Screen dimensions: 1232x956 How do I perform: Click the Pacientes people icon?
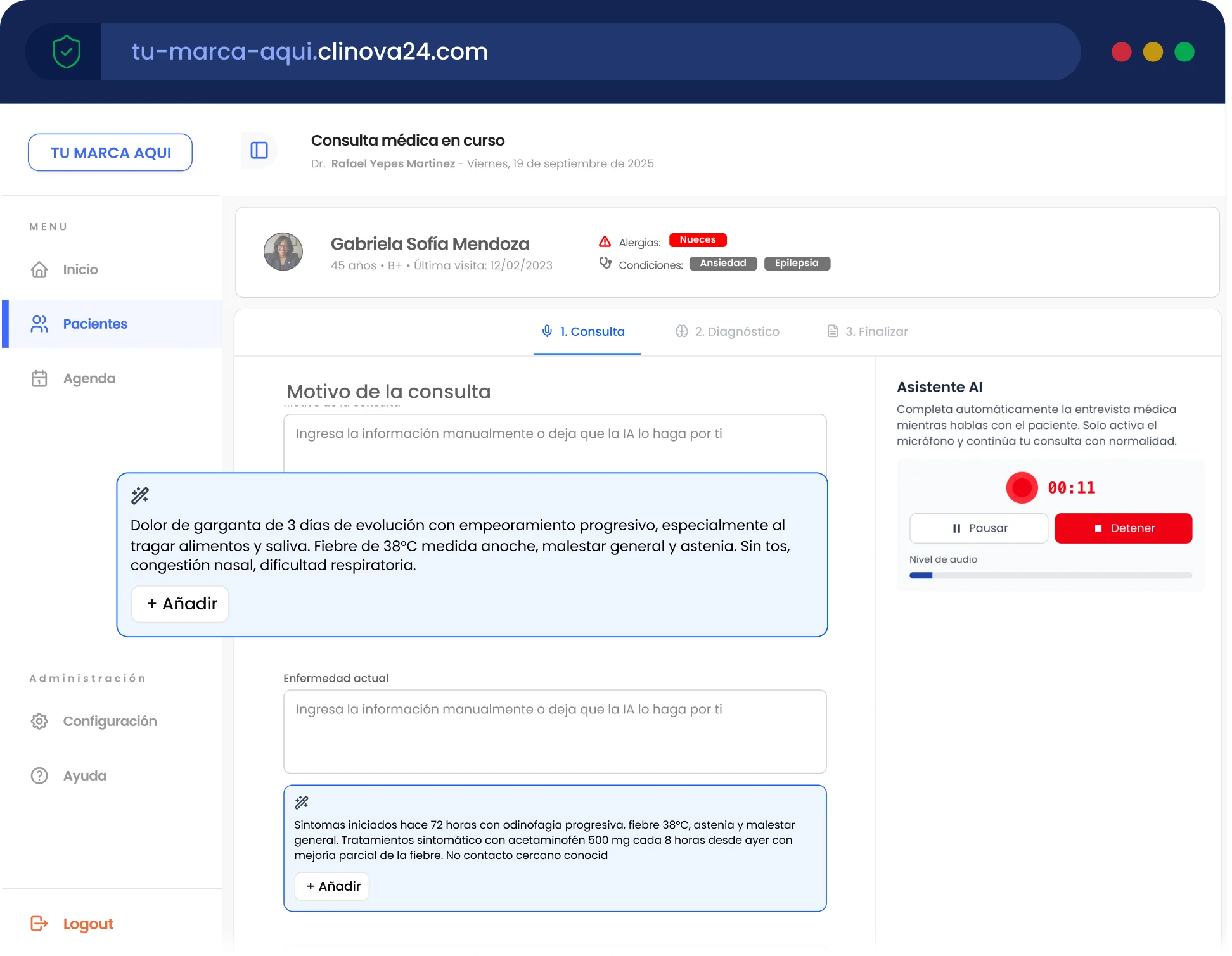(39, 324)
